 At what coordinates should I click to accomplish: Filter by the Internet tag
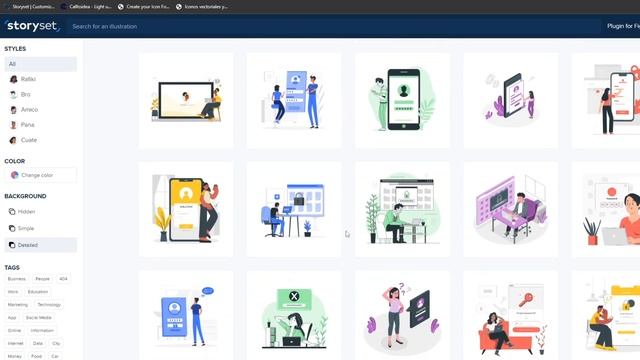point(16,343)
